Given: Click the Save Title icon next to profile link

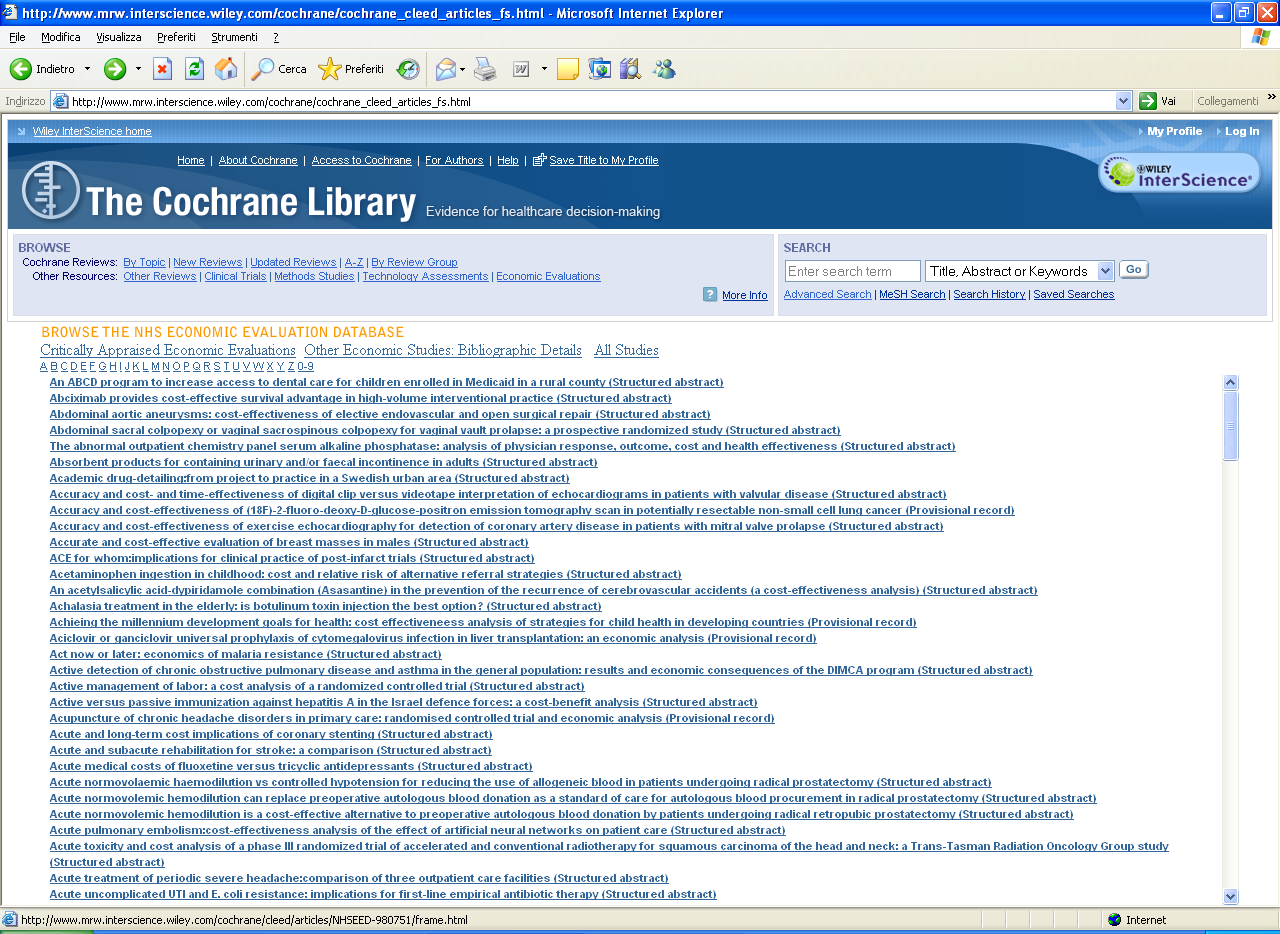Looking at the screenshot, I should (x=540, y=160).
